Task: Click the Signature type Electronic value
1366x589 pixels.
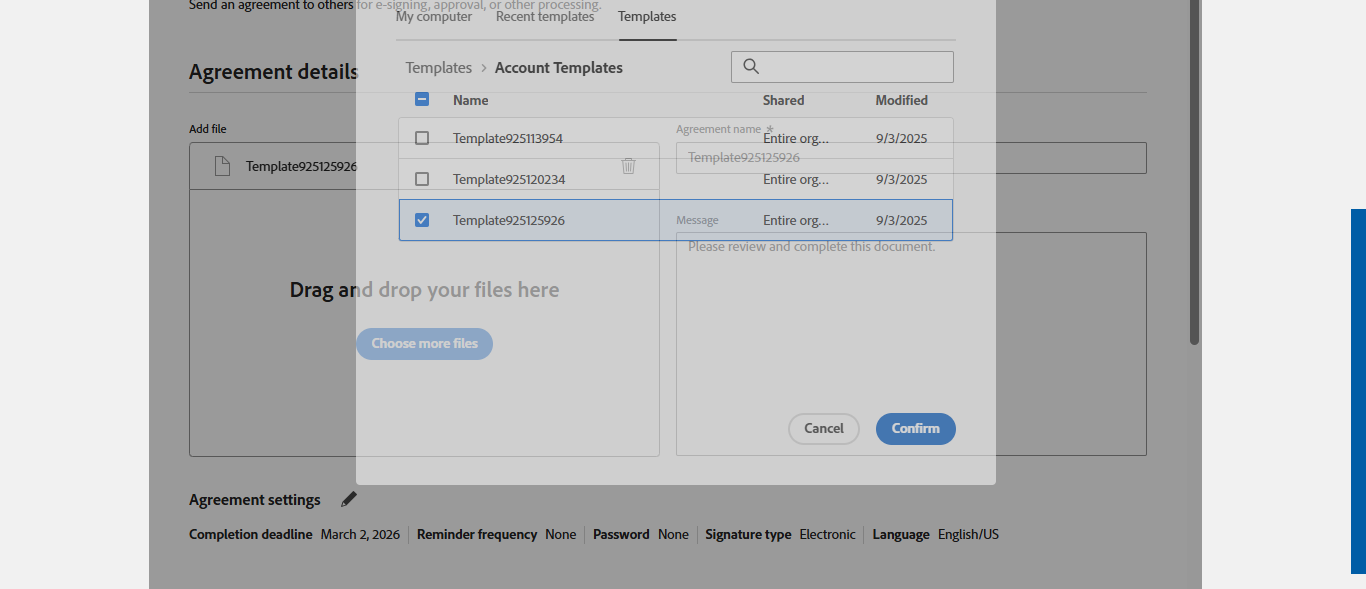Action: pyautogui.click(x=828, y=535)
